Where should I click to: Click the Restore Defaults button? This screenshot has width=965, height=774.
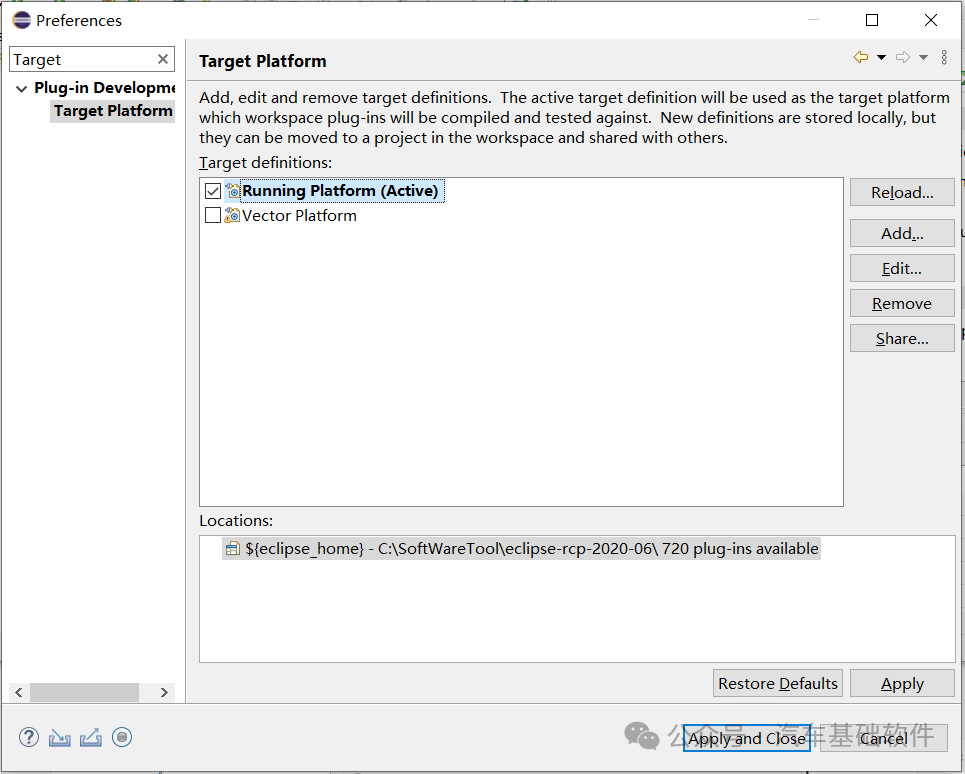(778, 684)
